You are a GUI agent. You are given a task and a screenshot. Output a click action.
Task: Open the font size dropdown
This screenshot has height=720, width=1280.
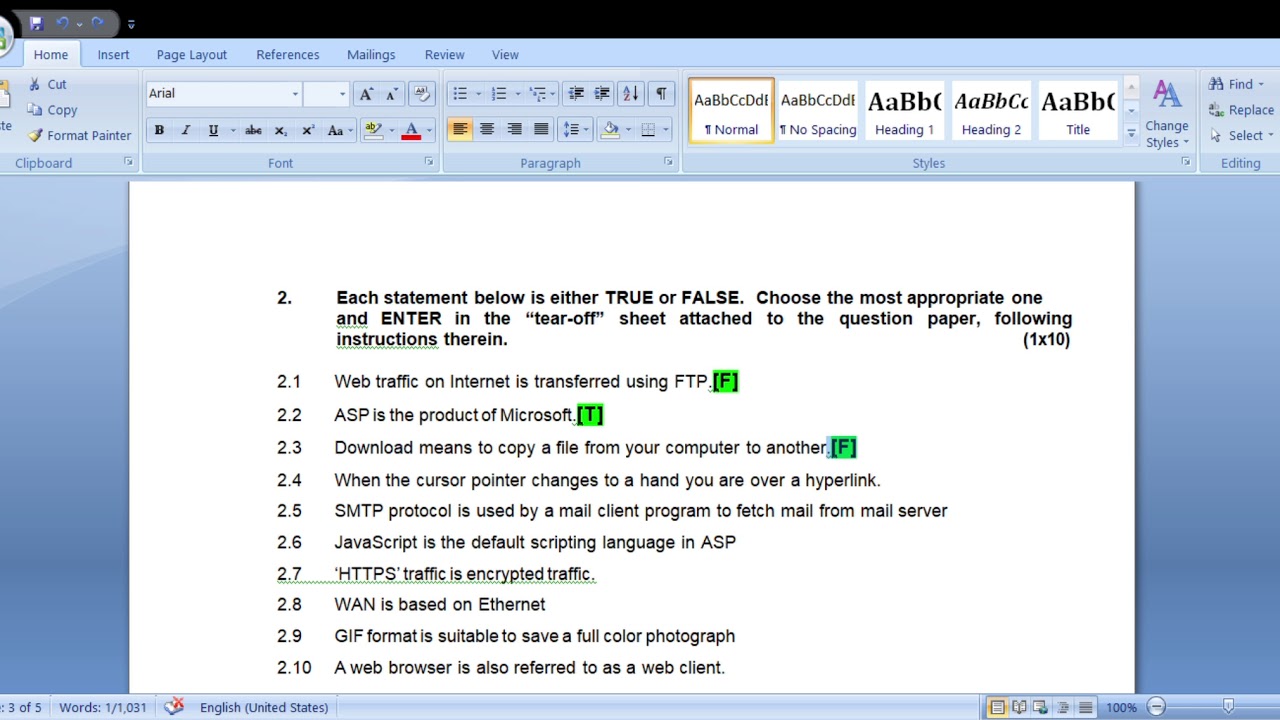click(342, 94)
